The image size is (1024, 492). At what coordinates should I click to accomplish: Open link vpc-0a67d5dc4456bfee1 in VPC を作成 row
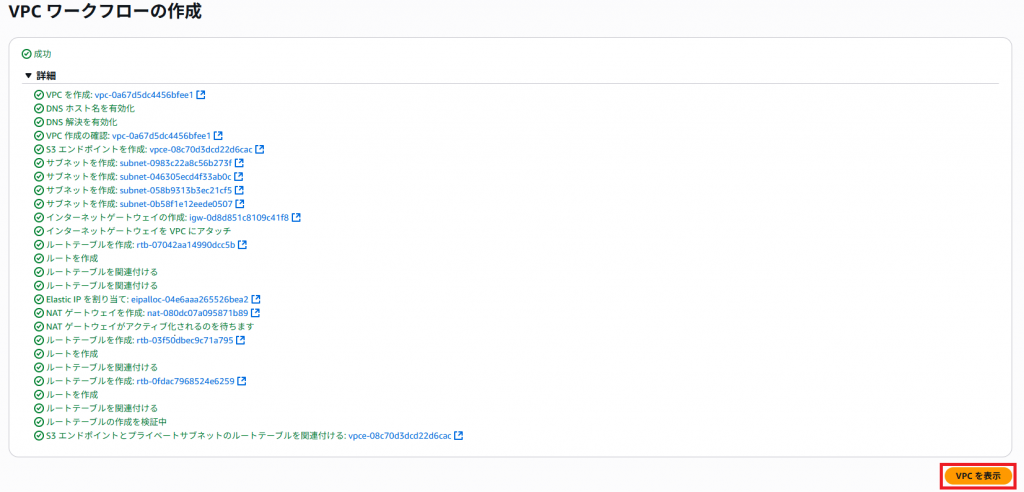144,95
